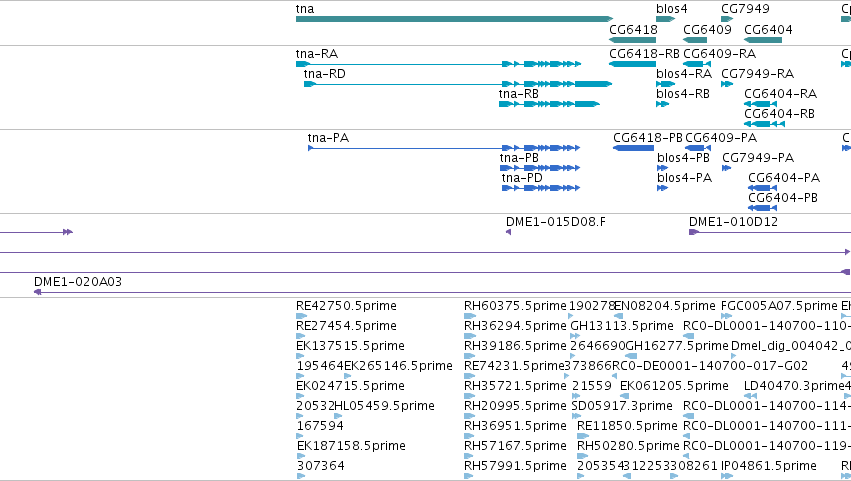This screenshot has height=481, width=851.
Task: Select CG6404-RB transcript label
Action: click(x=779, y=114)
